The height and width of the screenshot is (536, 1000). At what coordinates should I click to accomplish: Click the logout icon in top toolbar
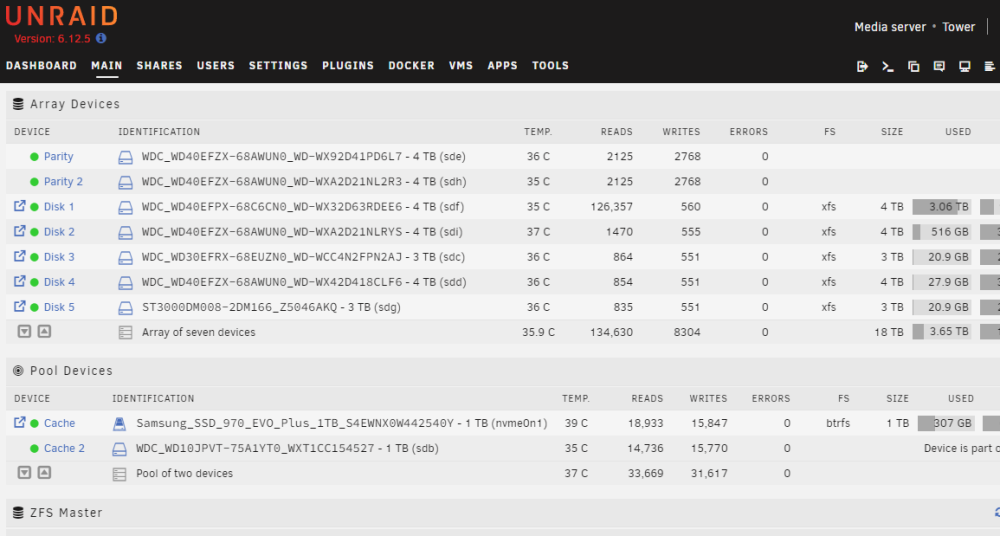click(862, 66)
